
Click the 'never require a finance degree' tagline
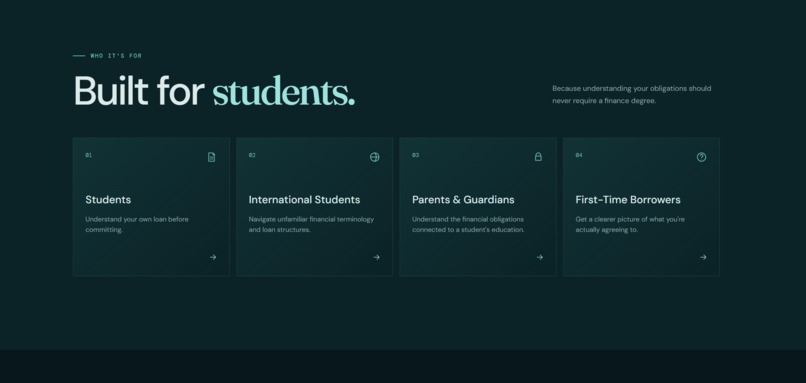pos(604,101)
